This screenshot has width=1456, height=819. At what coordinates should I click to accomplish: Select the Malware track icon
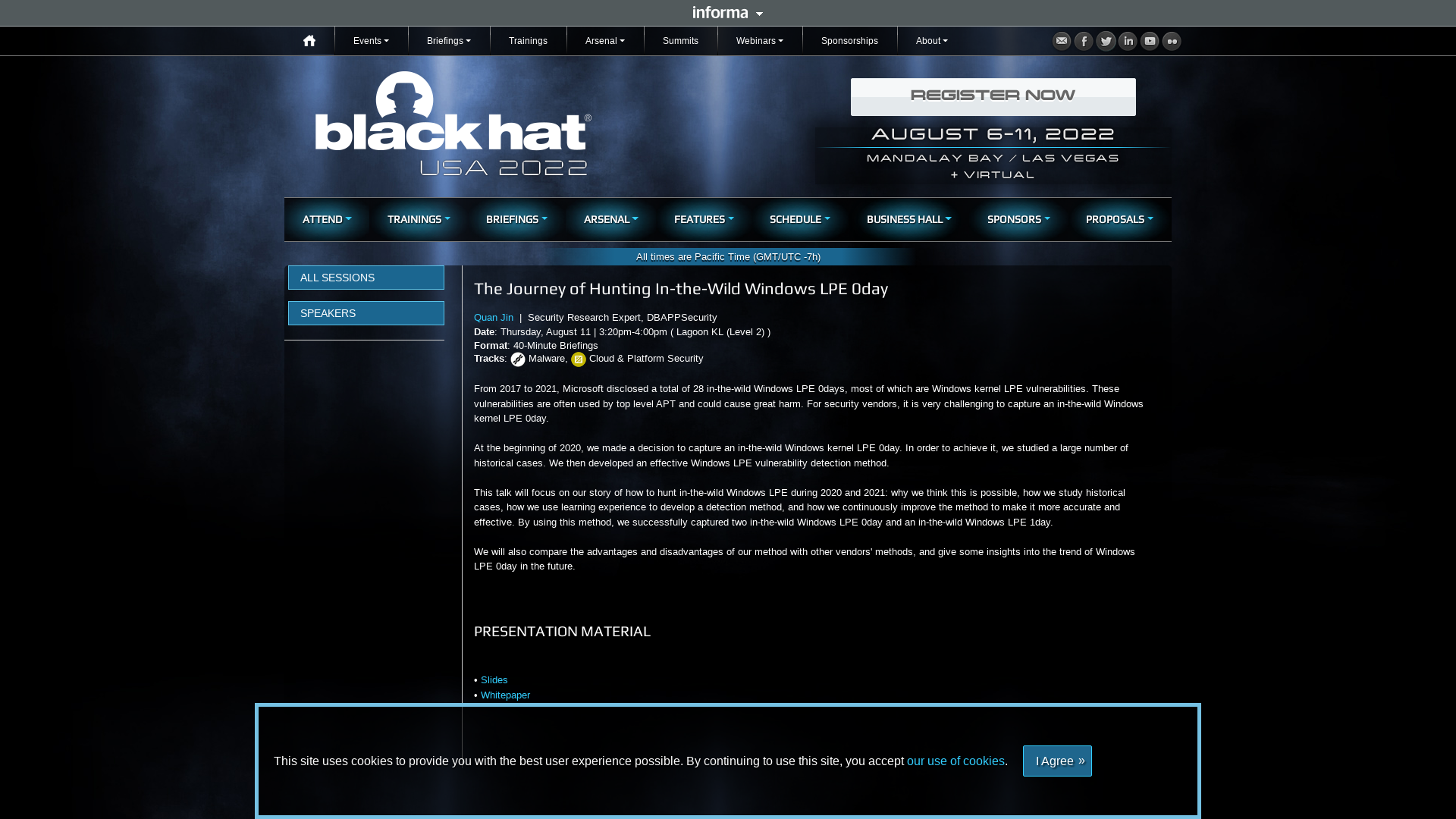[x=518, y=359]
